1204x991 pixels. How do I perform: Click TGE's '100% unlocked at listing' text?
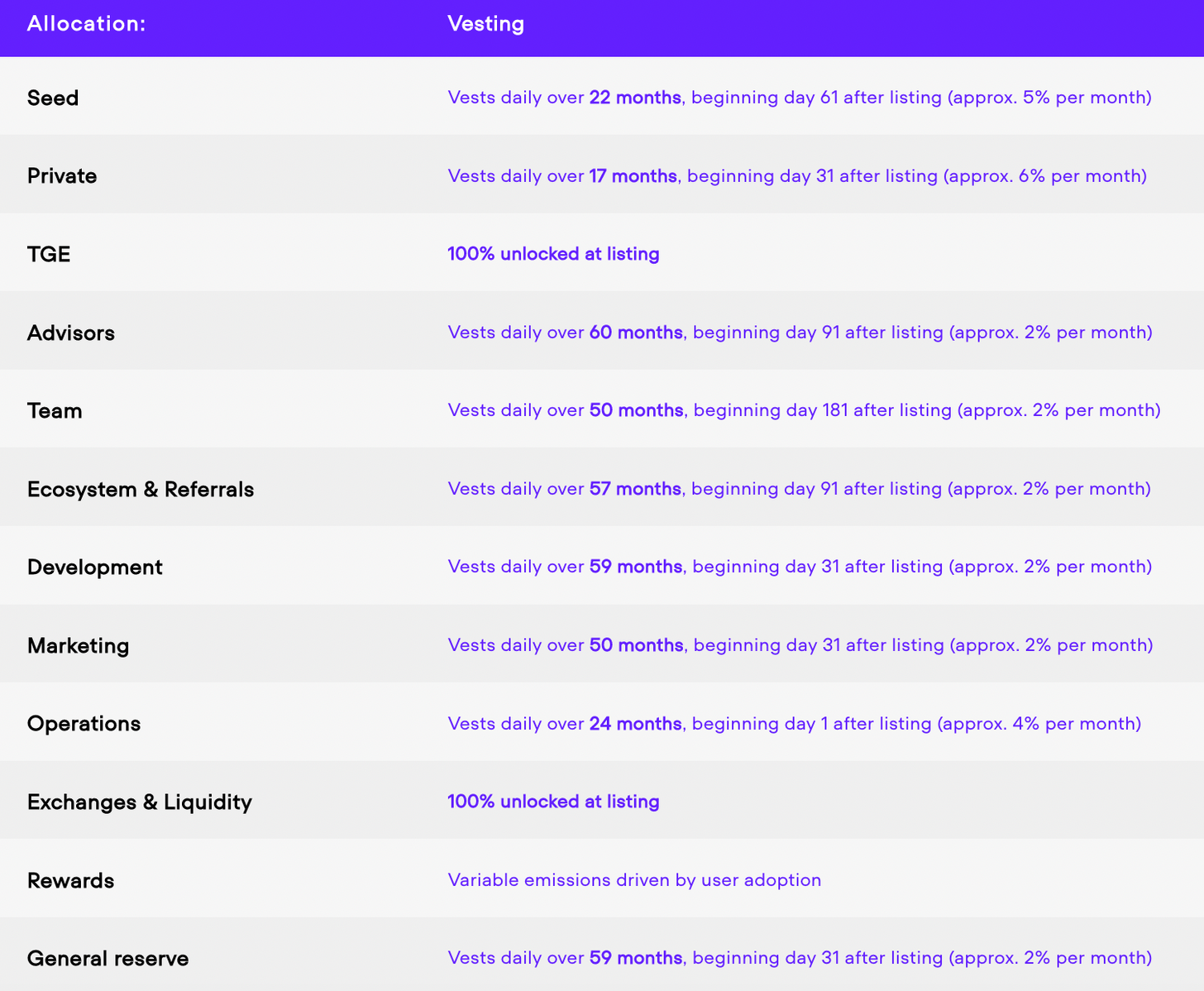tap(553, 254)
